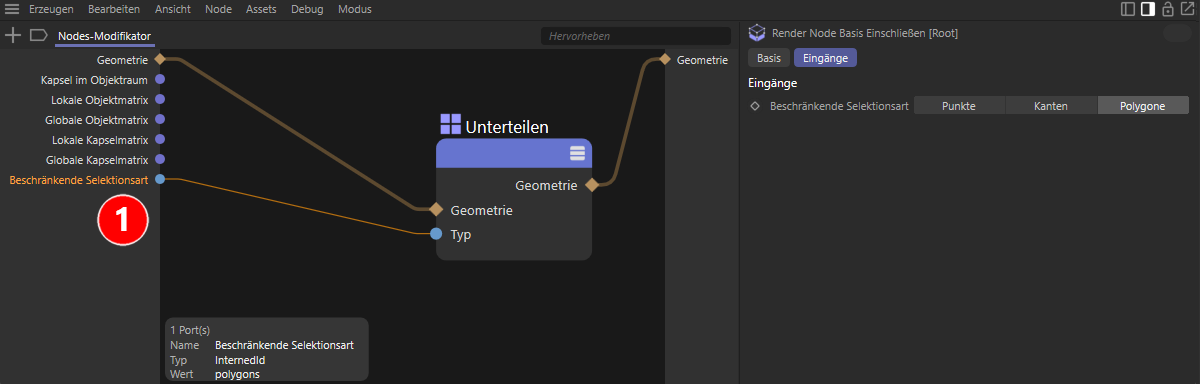Select Kanten selection type
The height and width of the screenshot is (384, 1200).
tap(1051, 105)
